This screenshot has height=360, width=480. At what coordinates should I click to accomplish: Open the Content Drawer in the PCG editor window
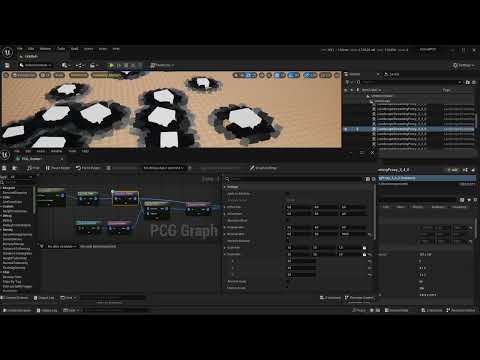(x=15, y=298)
